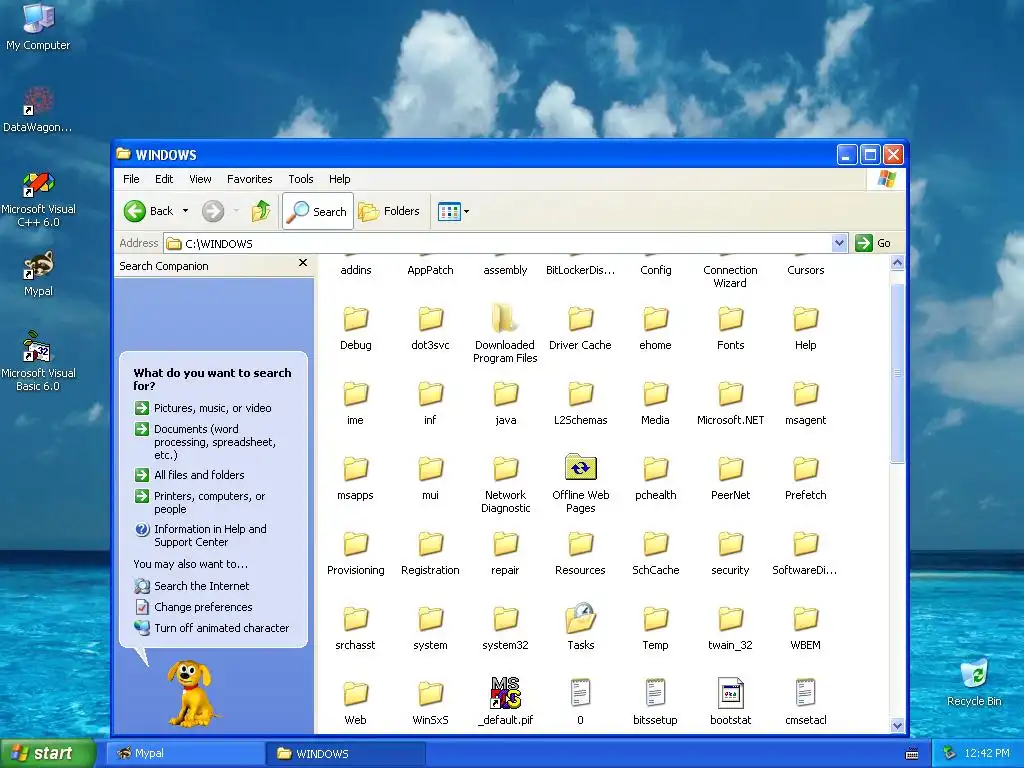Open the Tools menu
The width and height of the screenshot is (1024, 768).
pyautogui.click(x=300, y=179)
